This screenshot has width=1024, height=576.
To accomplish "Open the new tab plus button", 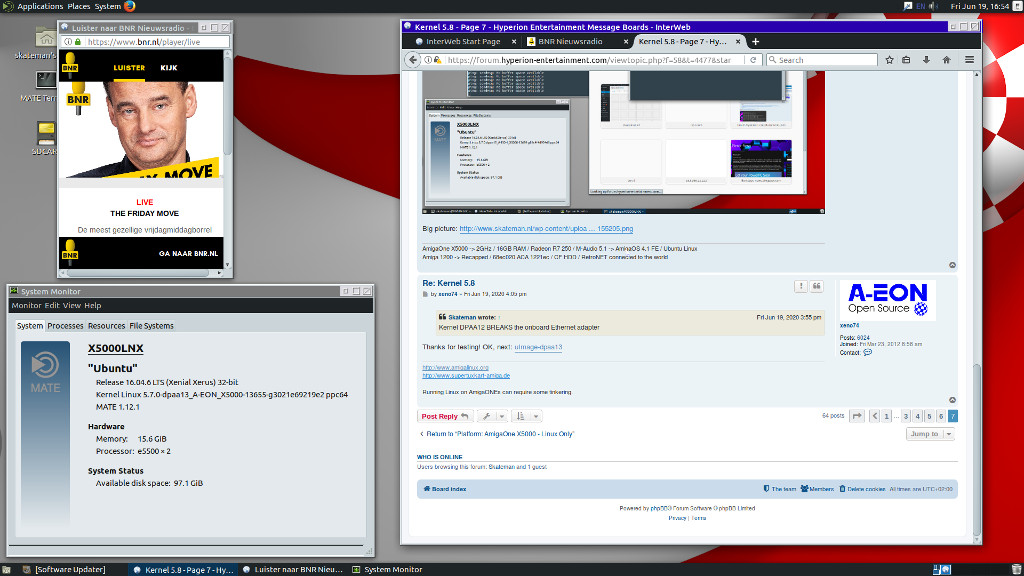I will click(755, 41).
